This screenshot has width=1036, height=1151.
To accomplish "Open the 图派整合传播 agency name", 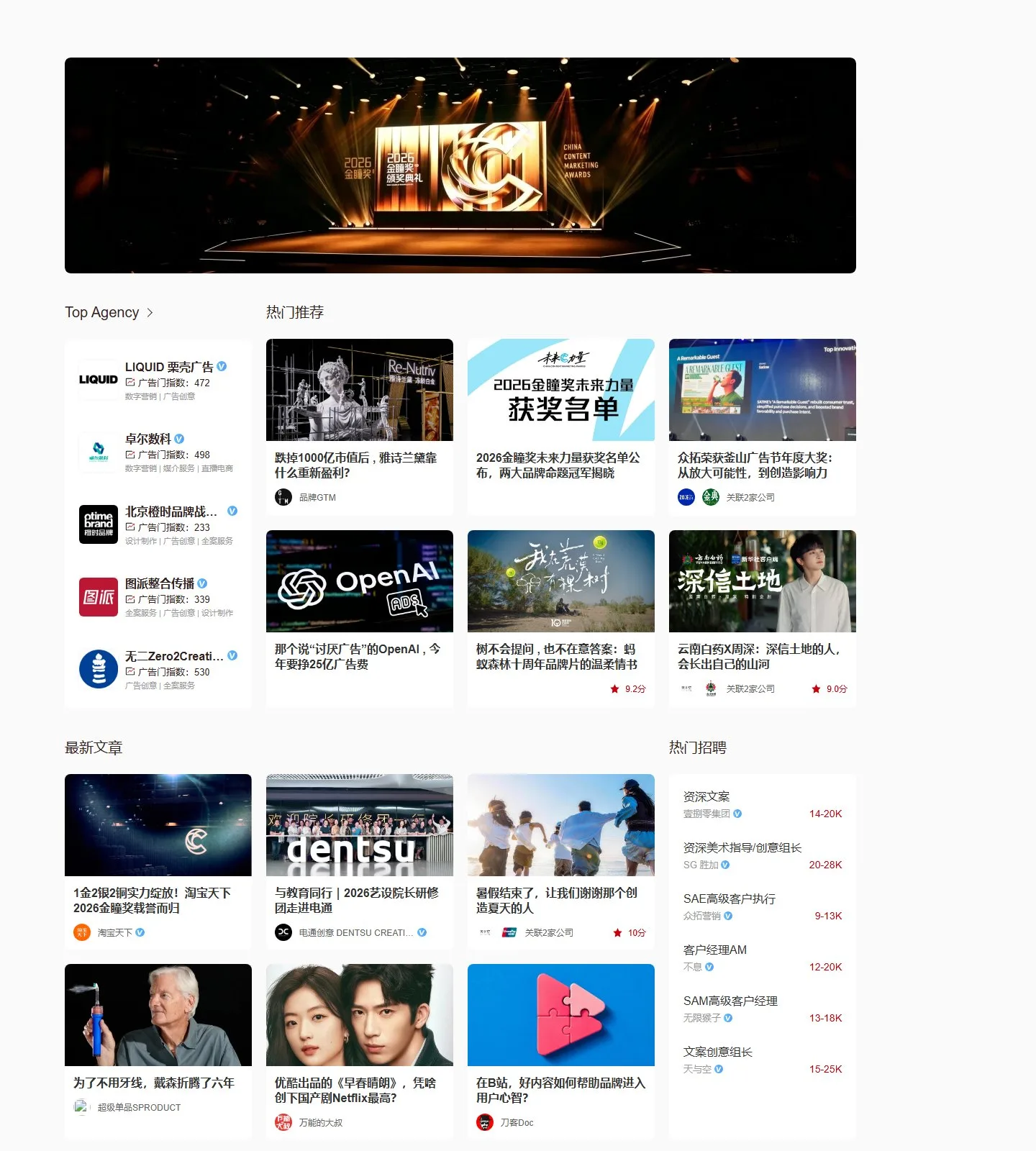I will pos(160,583).
